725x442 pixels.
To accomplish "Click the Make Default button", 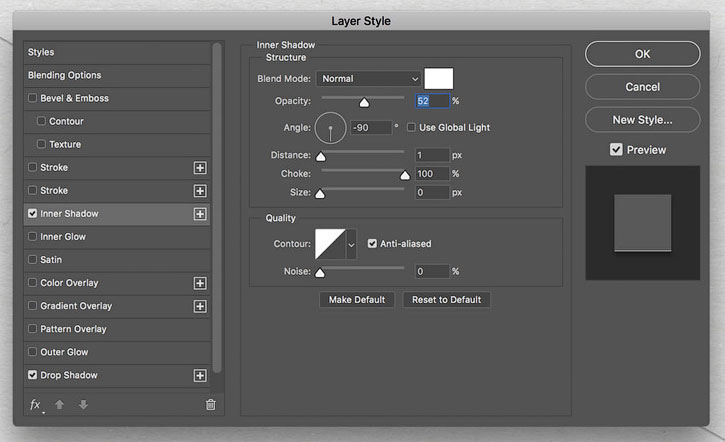I will (357, 300).
